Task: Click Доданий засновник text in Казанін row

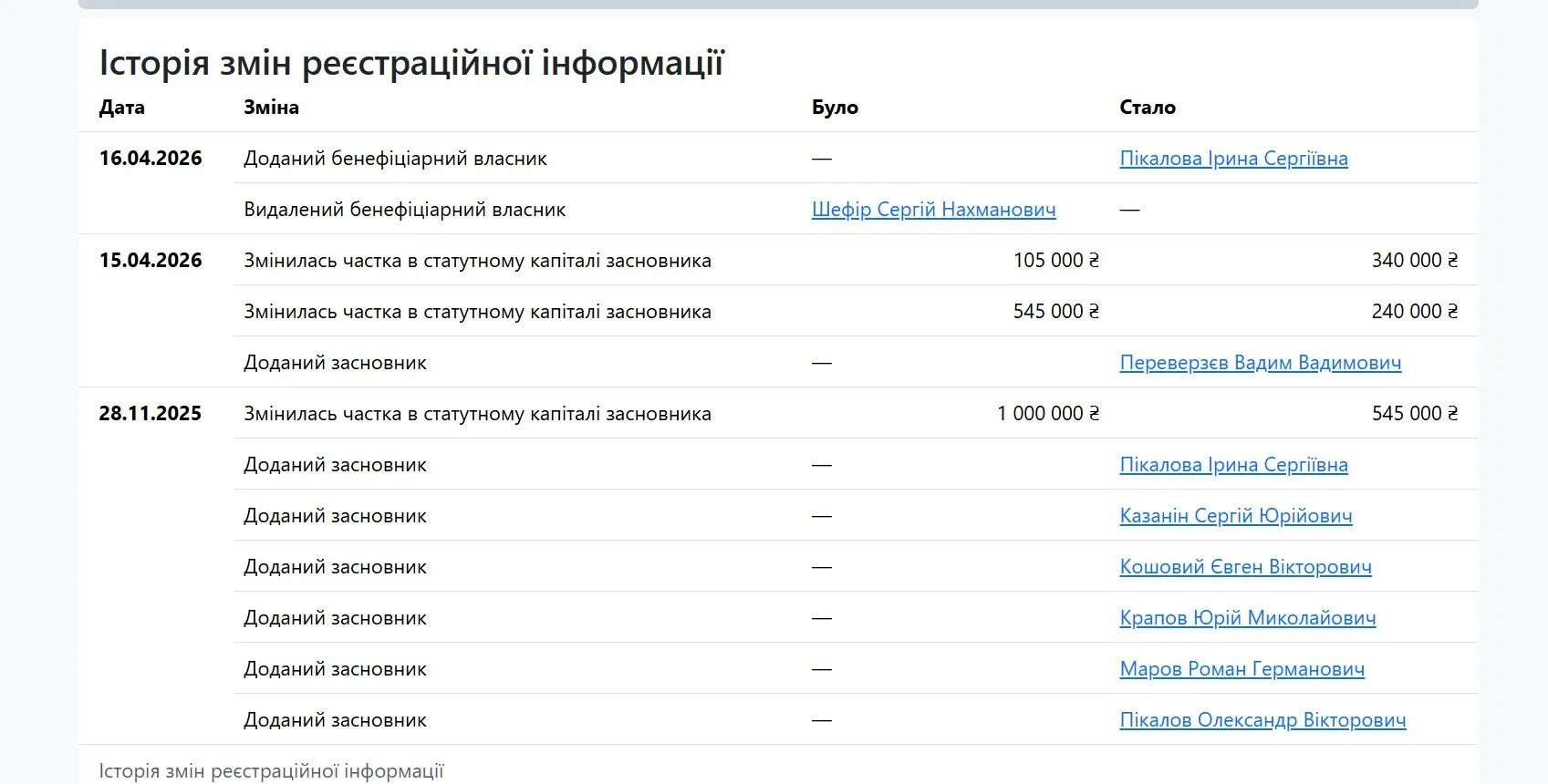Action: [335, 516]
